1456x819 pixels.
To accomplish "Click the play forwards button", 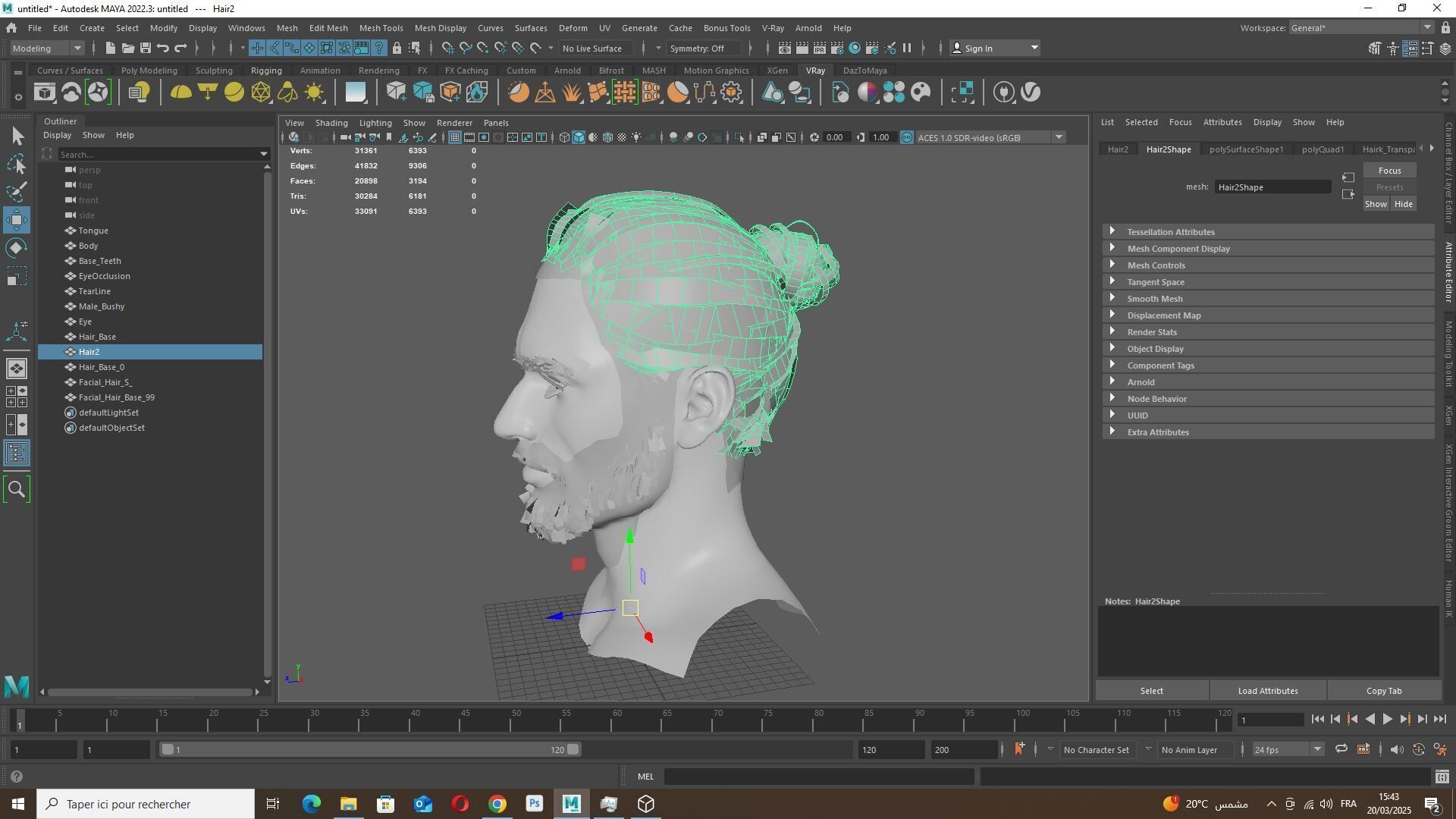I will tap(1387, 720).
